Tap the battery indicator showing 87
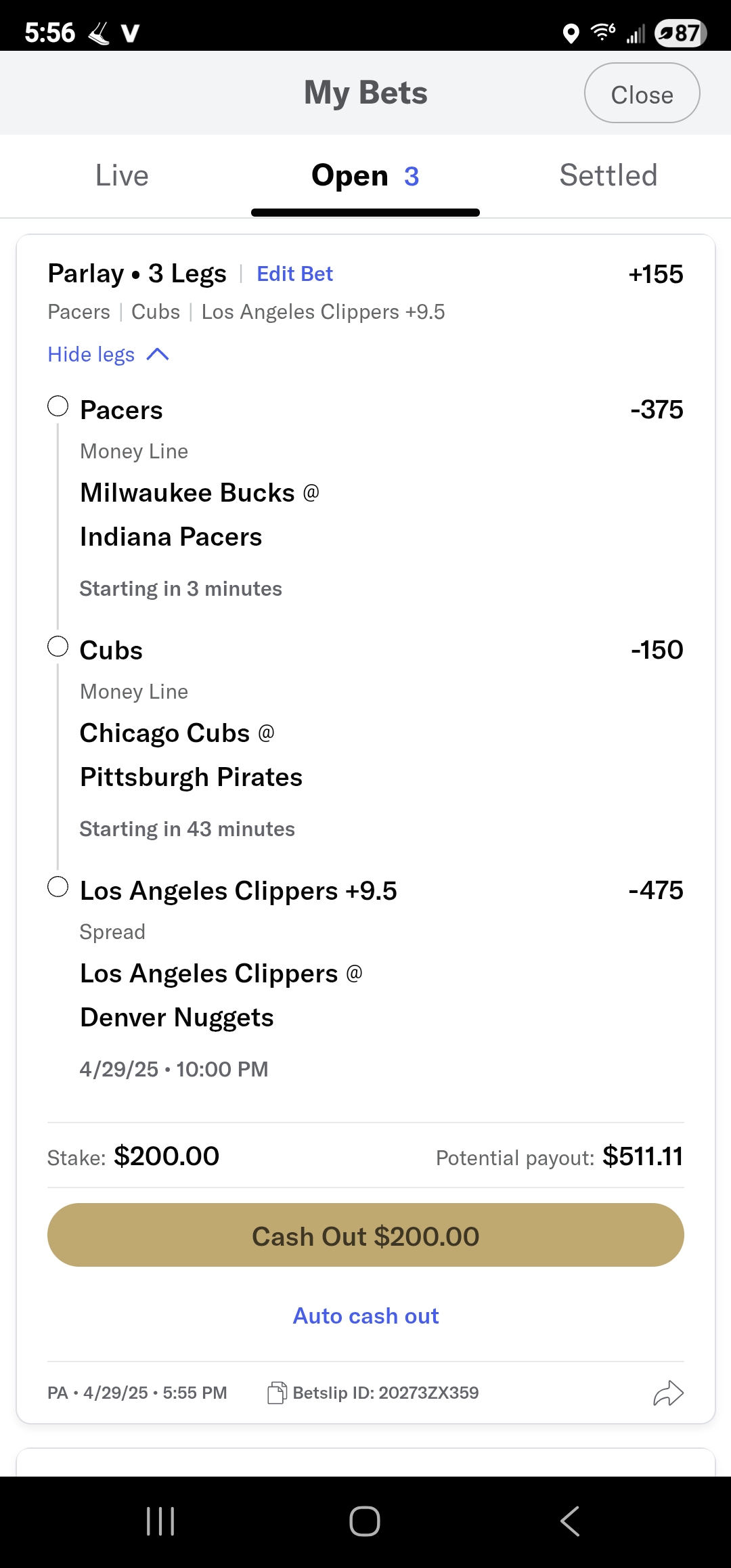This screenshot has width=731, height=1568. point(680,33)
